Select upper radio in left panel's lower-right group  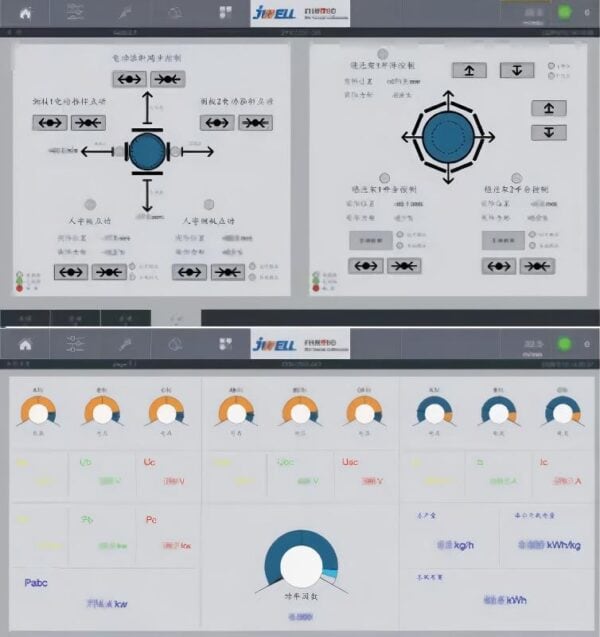pyautogui.click(x=252, y=266)
